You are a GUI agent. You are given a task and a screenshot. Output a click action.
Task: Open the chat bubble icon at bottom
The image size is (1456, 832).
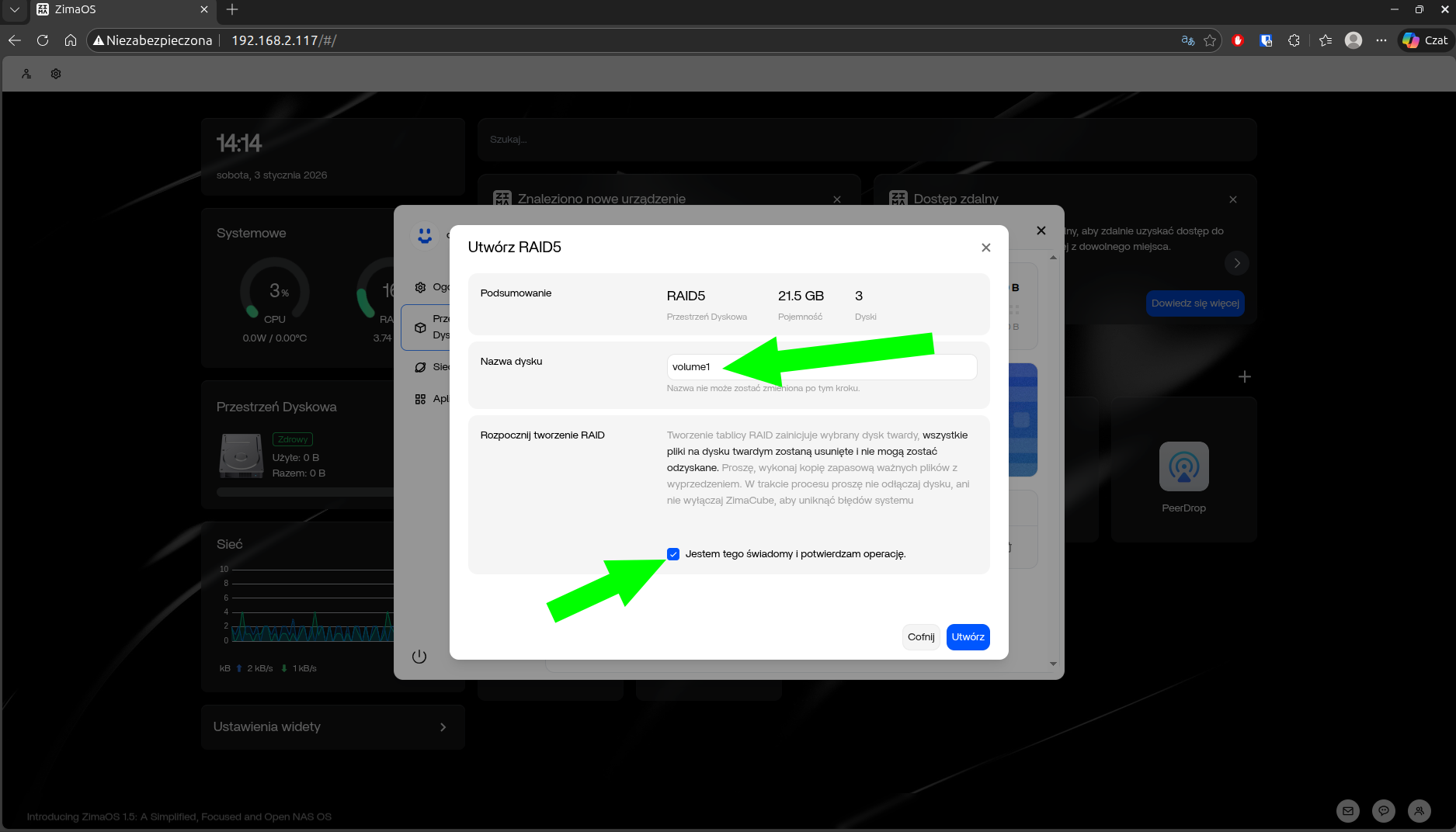tap(1383, 811)
